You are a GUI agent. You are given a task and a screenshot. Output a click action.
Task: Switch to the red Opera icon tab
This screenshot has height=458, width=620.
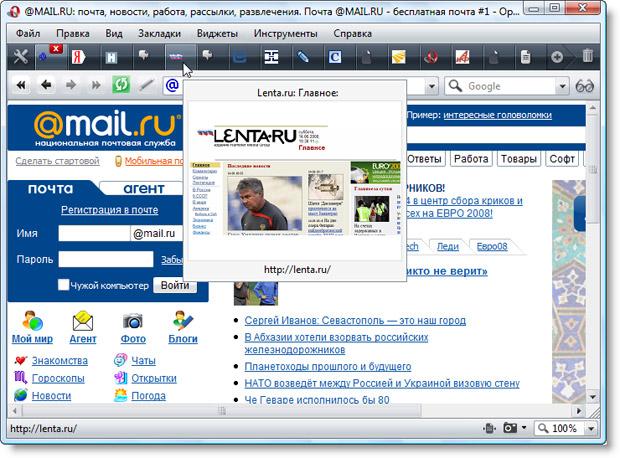(x=431, y=57)
